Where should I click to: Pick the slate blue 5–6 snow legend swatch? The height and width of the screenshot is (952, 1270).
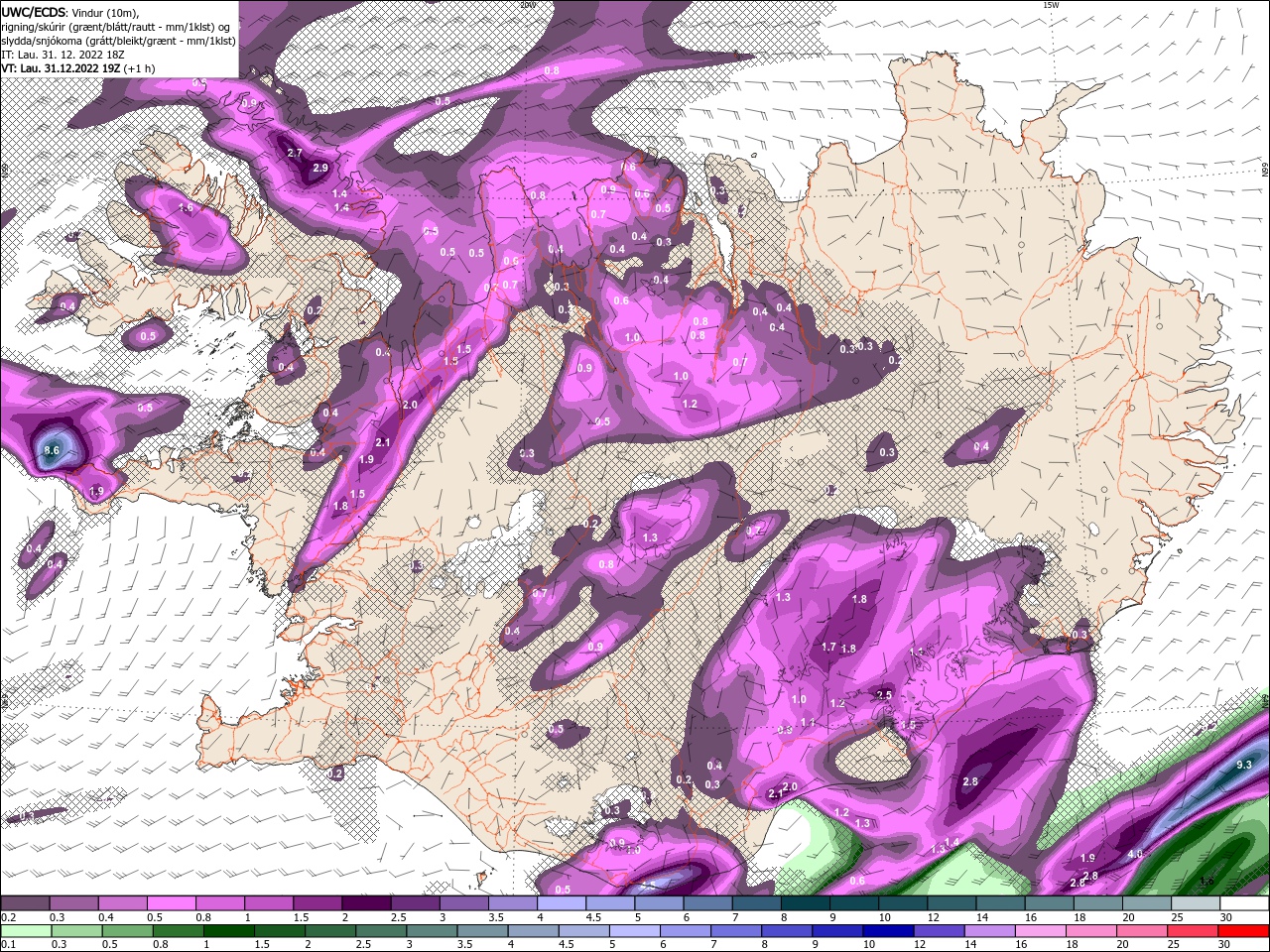(660, 903)
